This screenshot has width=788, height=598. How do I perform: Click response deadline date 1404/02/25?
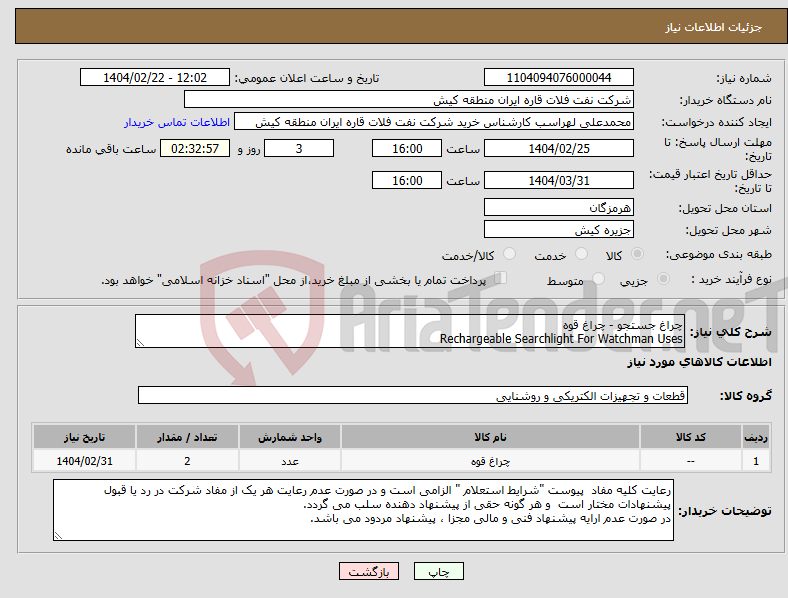(x=559, y=148)
